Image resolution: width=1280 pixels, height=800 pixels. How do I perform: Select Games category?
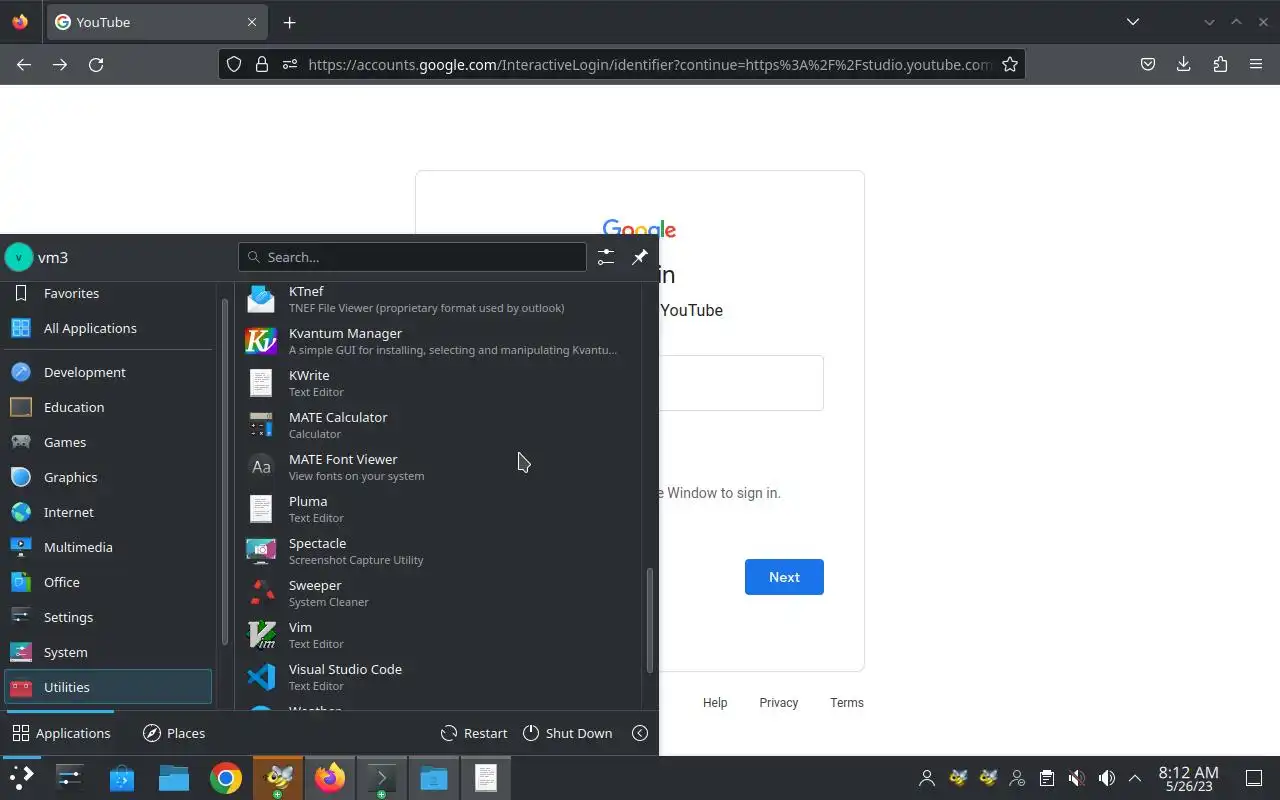108,442
